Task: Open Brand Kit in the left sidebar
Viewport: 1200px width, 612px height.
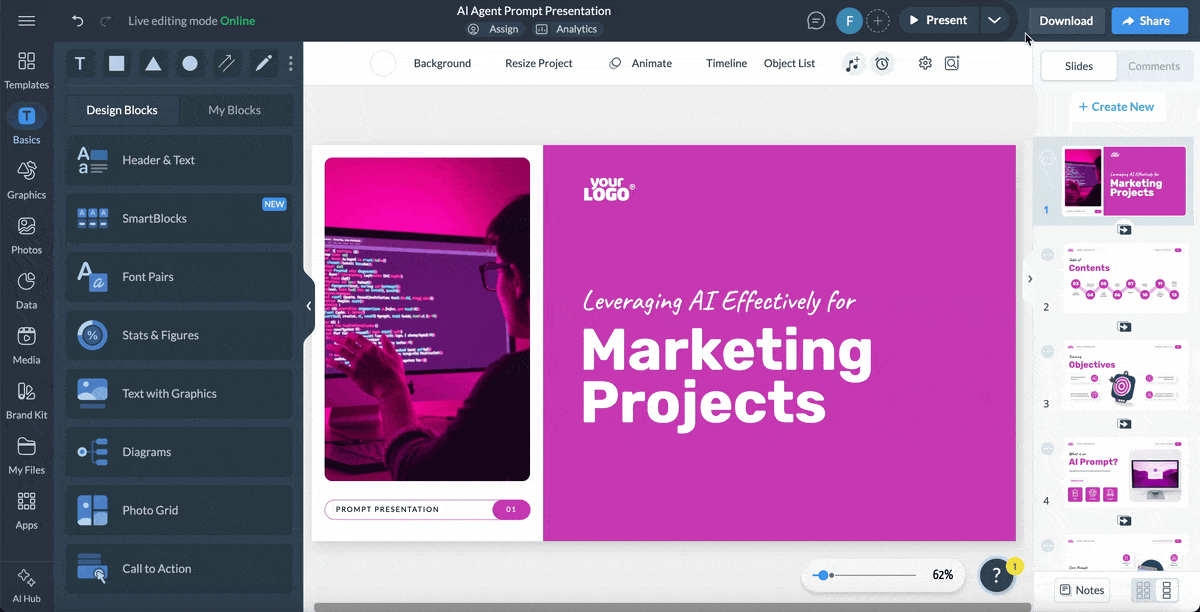Action: point(27,401)
